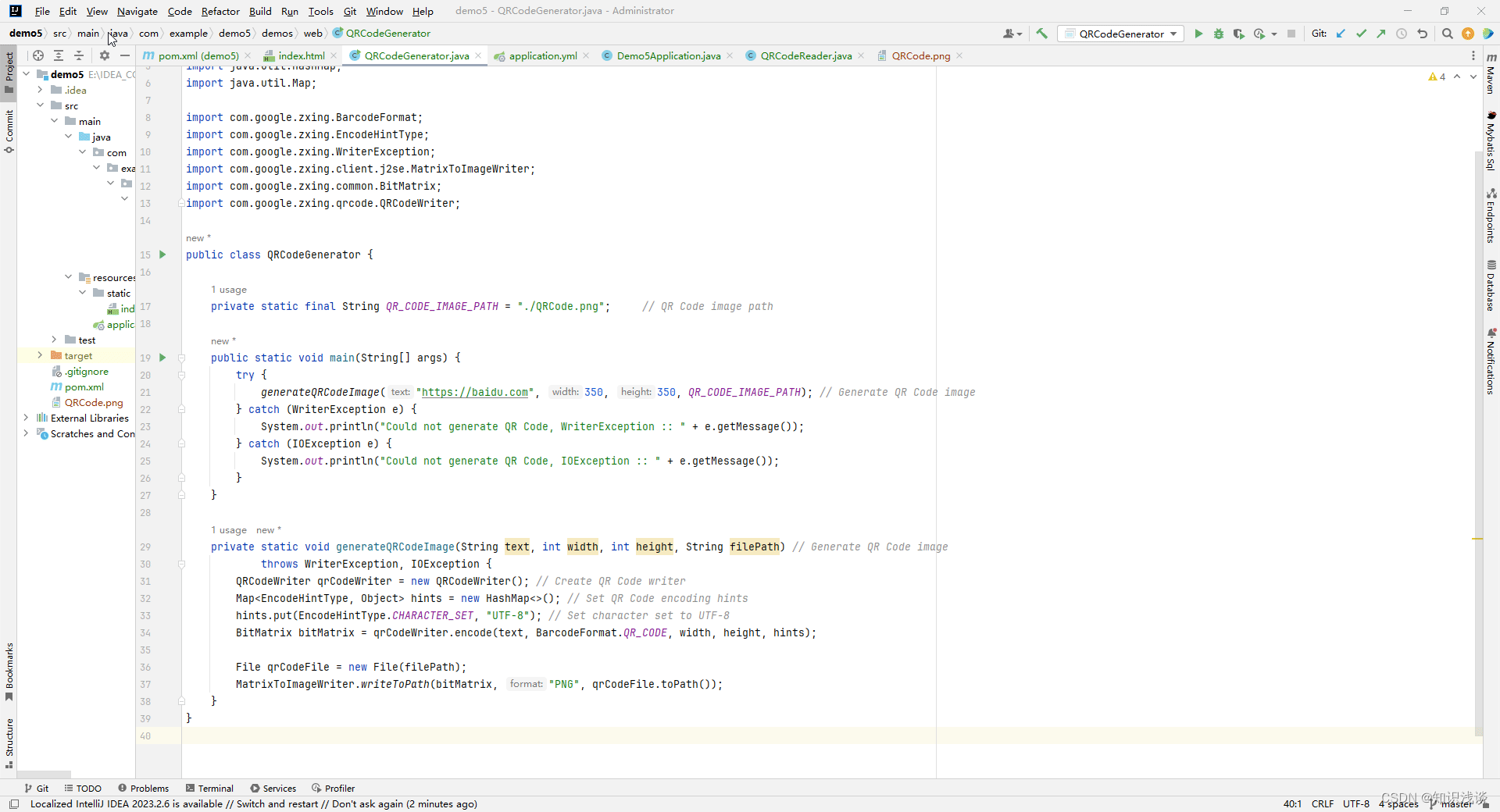The width and height of the screenshot is (1500, 812).
Task: Expand all in the Project panel
Action: [59, 55]
